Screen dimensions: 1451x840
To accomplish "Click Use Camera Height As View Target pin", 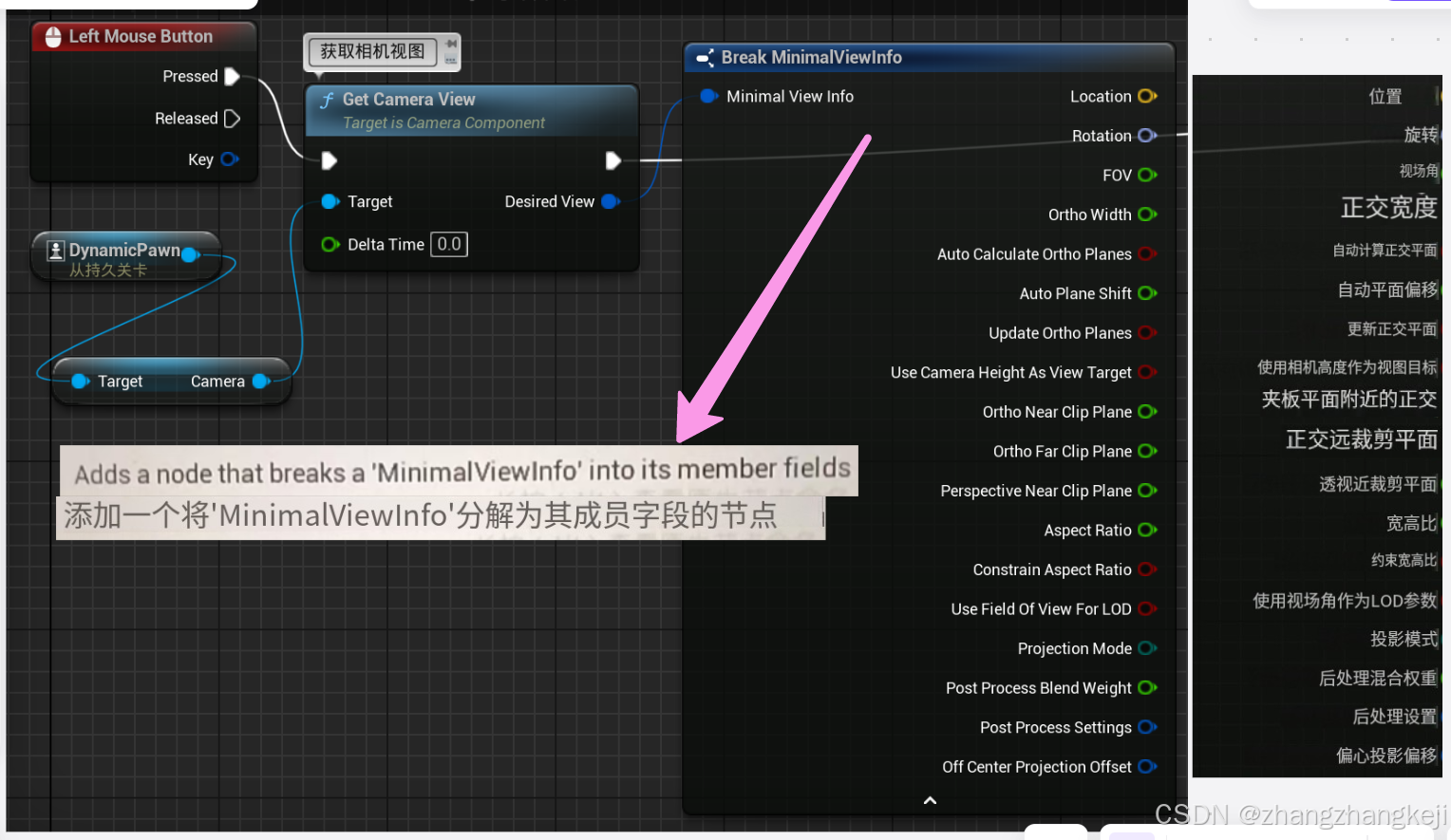I will (x=1147, y=372).
